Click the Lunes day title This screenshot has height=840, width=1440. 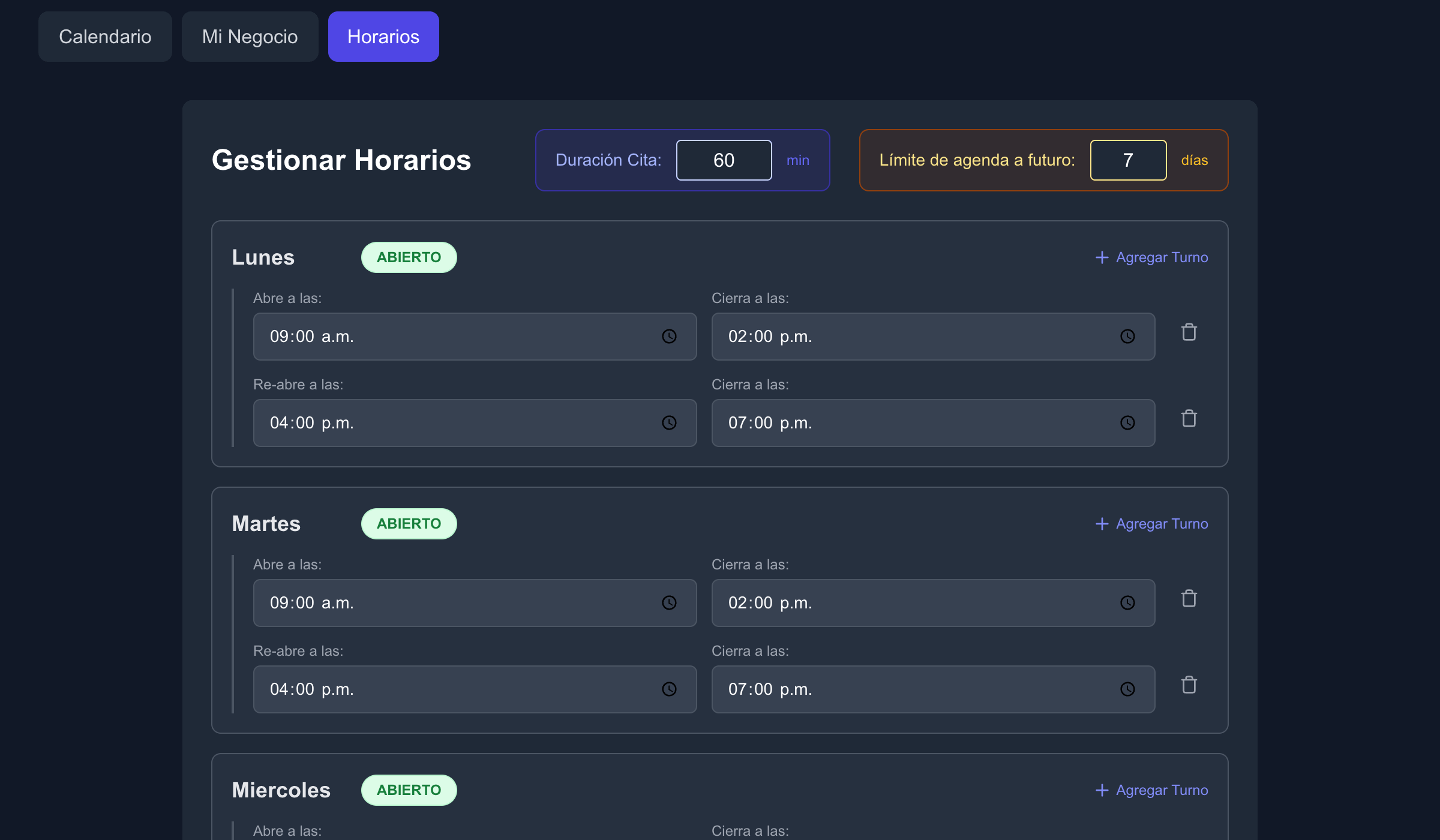pos(263,257)
